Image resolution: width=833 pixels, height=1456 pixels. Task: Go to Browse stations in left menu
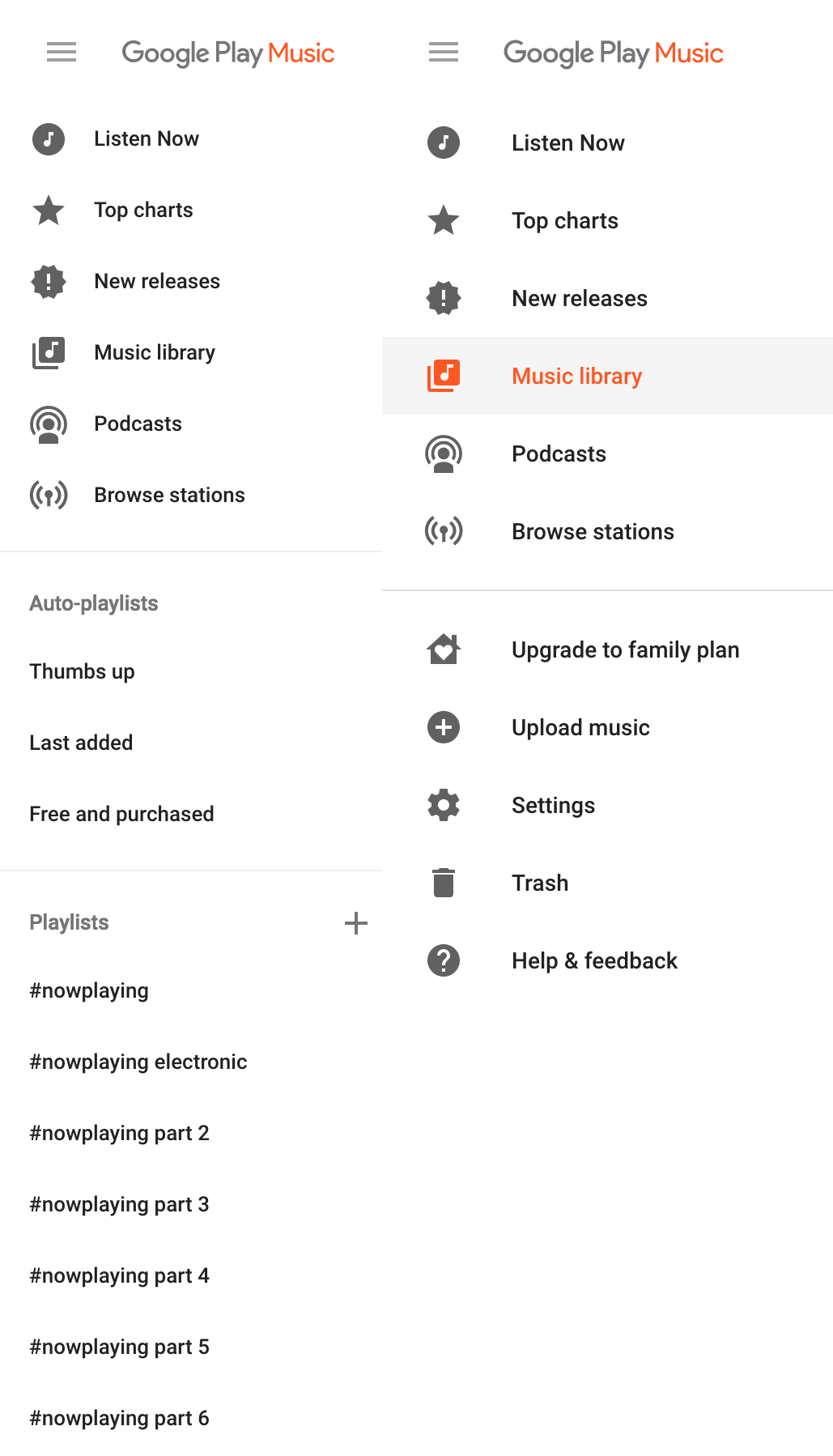coord(169,495)
